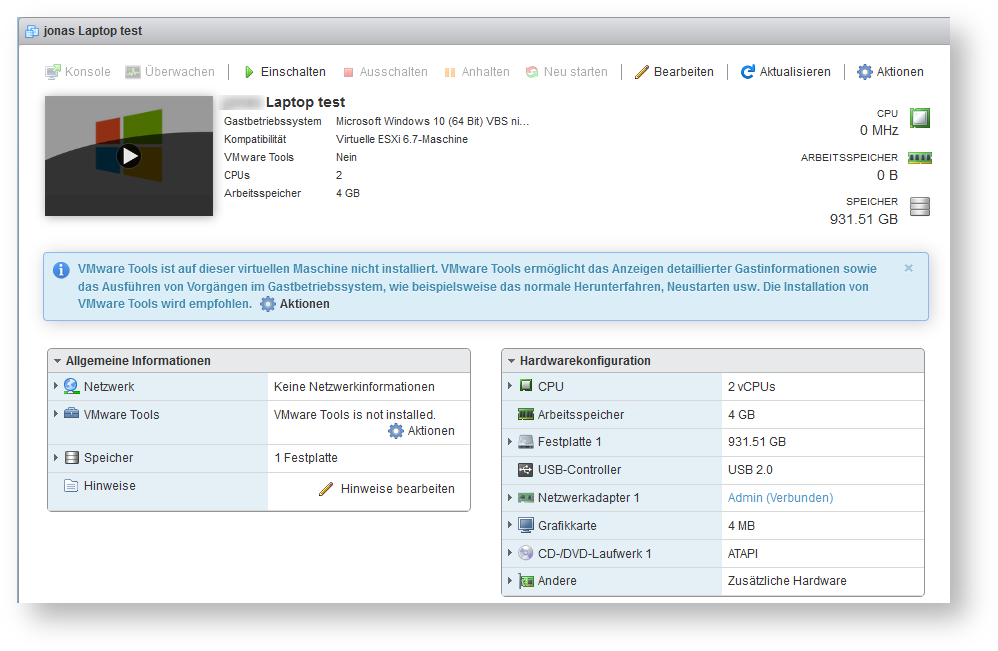Click the blue info icon in banner

(62, 270)
